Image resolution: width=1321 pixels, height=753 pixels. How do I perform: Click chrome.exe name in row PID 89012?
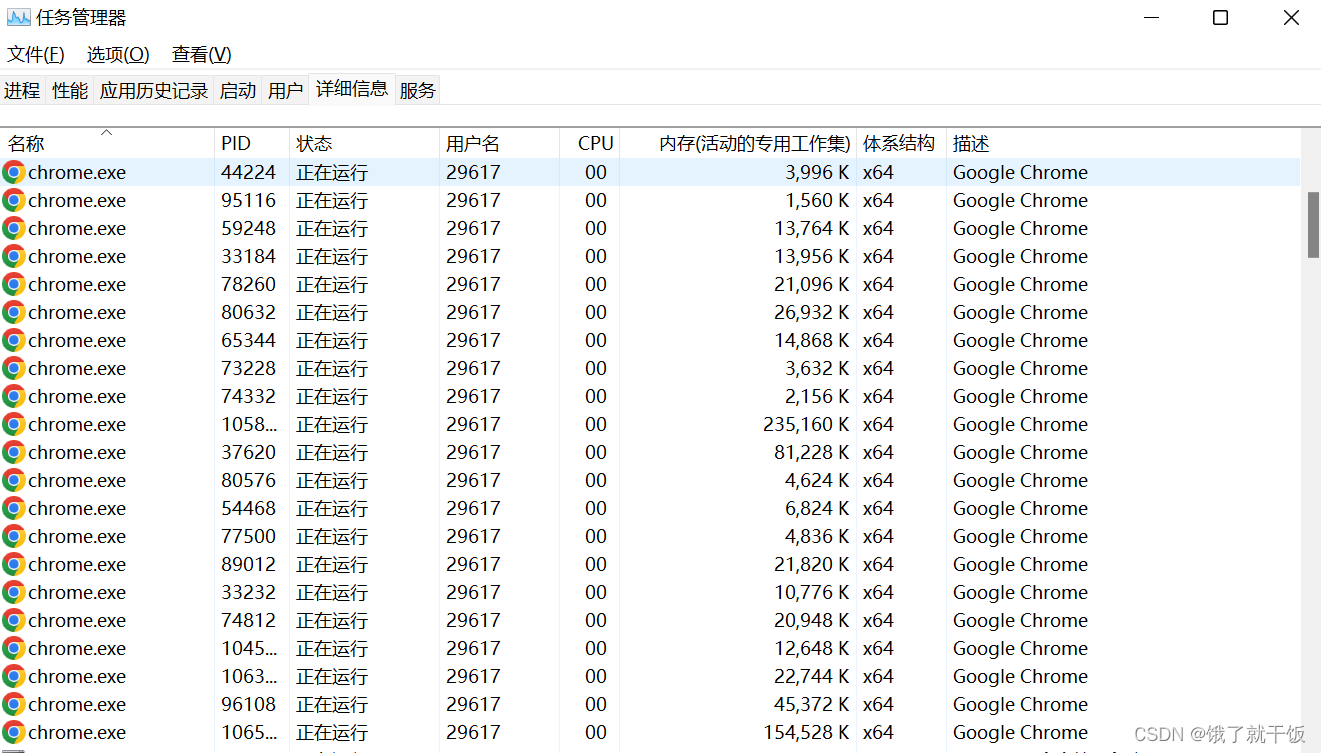(77, 564)
